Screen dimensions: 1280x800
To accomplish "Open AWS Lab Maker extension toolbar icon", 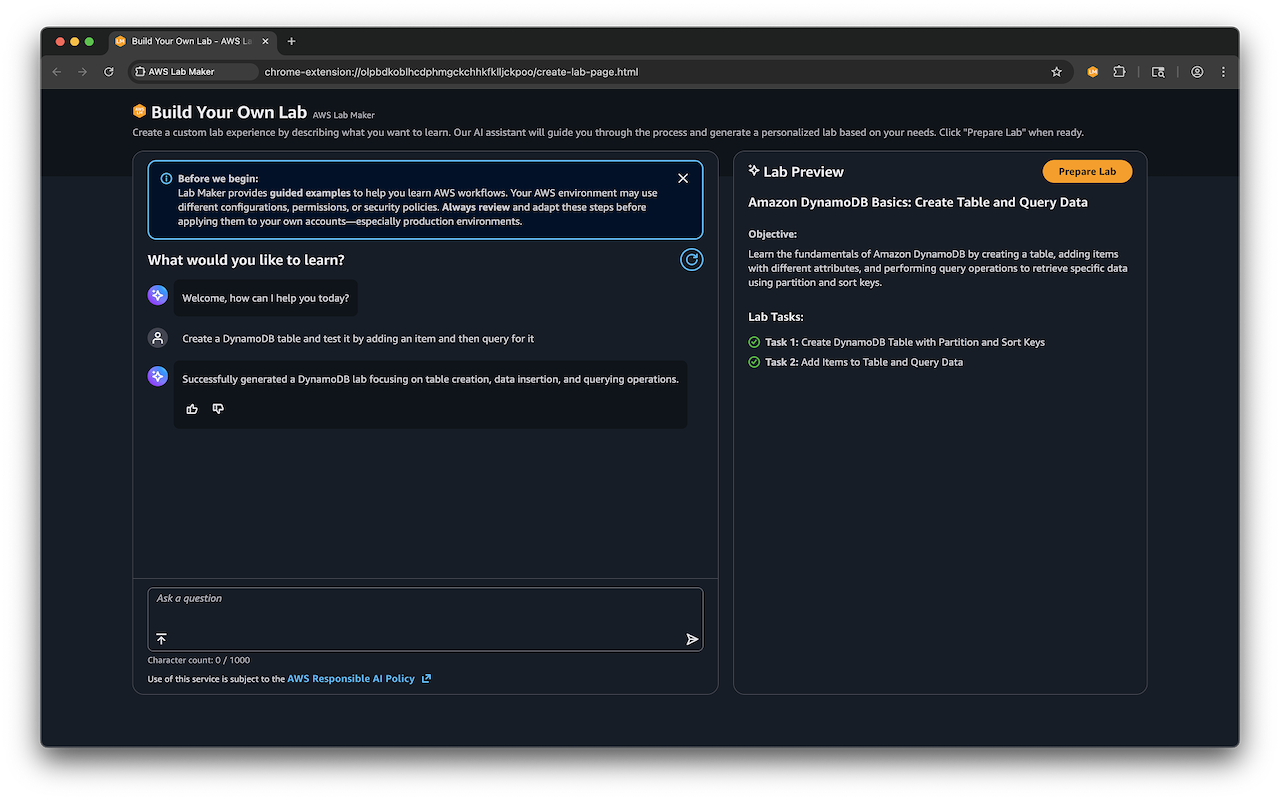I will 1093,72.
